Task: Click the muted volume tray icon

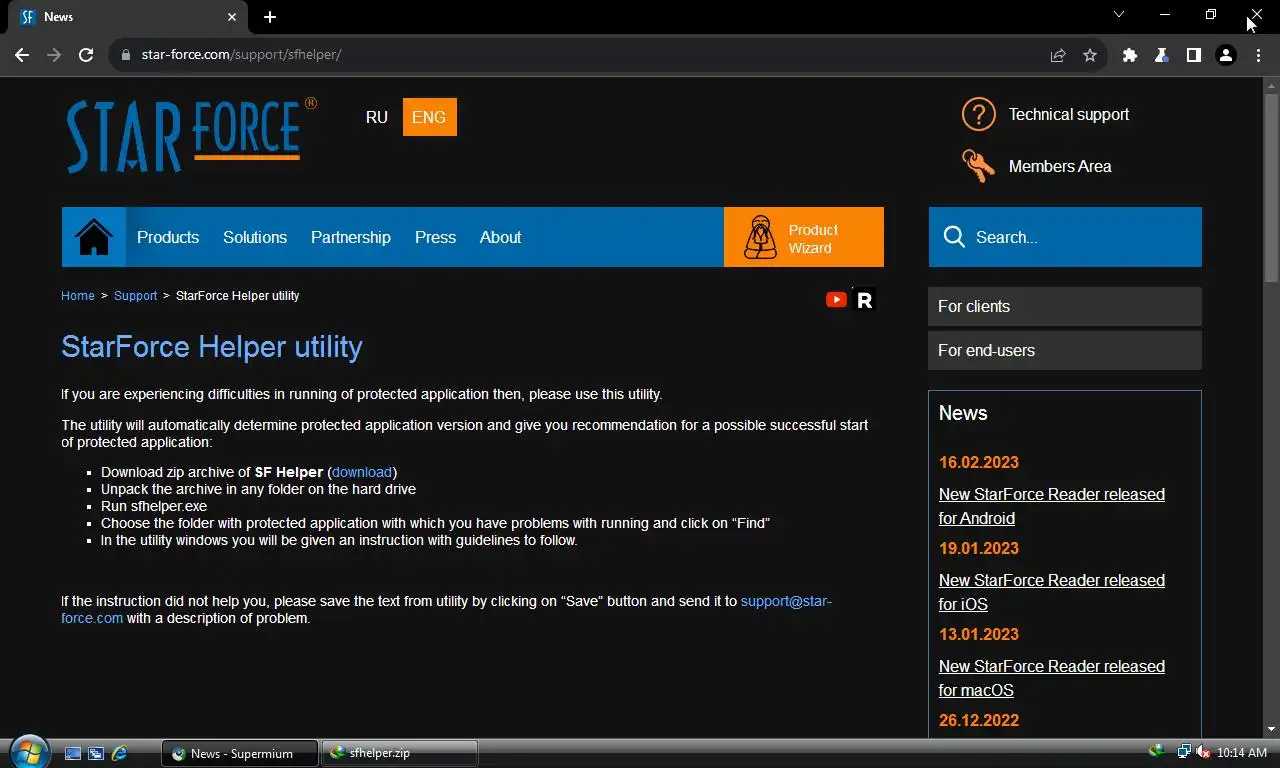Action: click(x=1203, y=752)
